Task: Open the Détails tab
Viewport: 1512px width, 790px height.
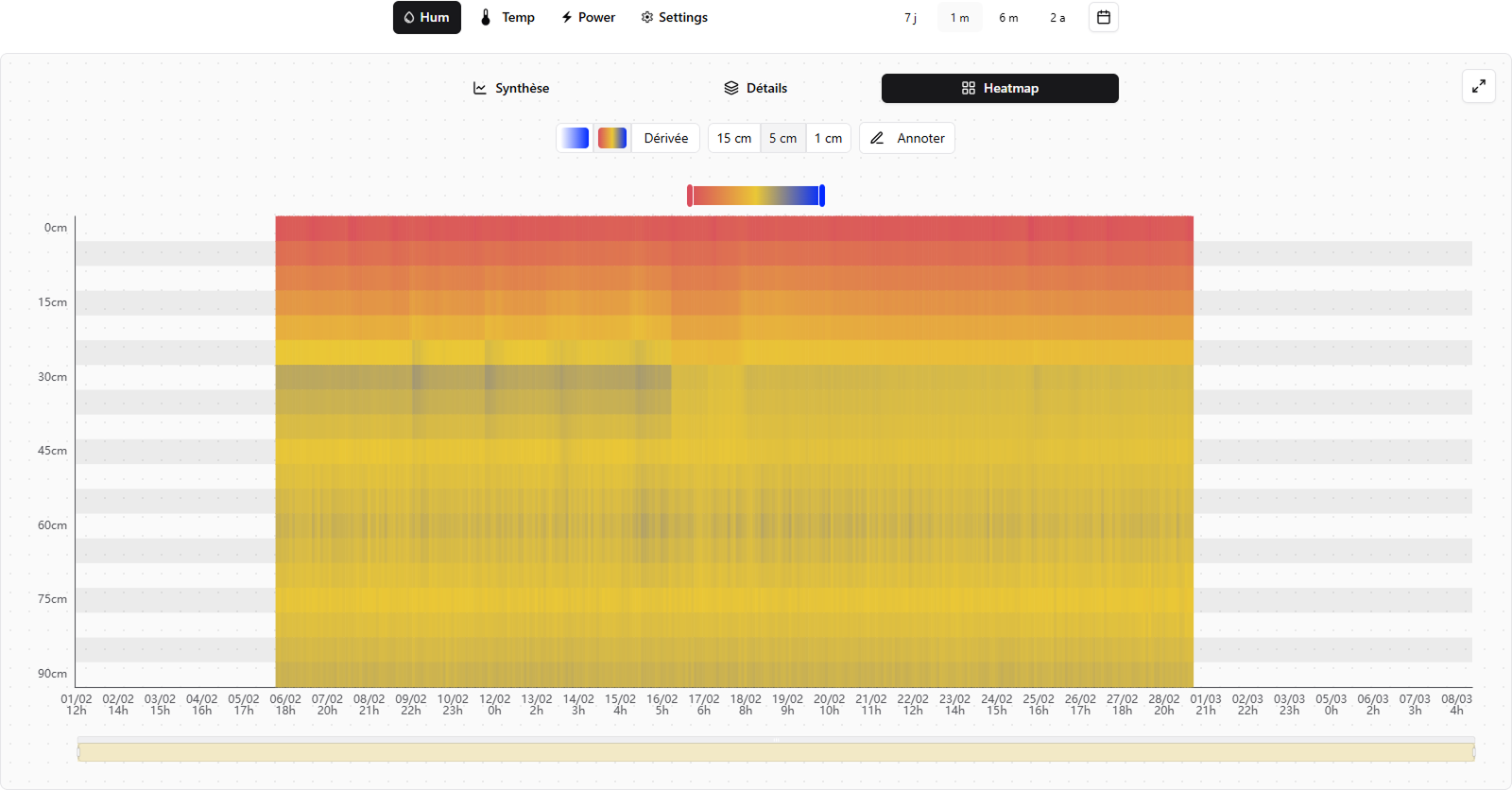Action: 756,88
